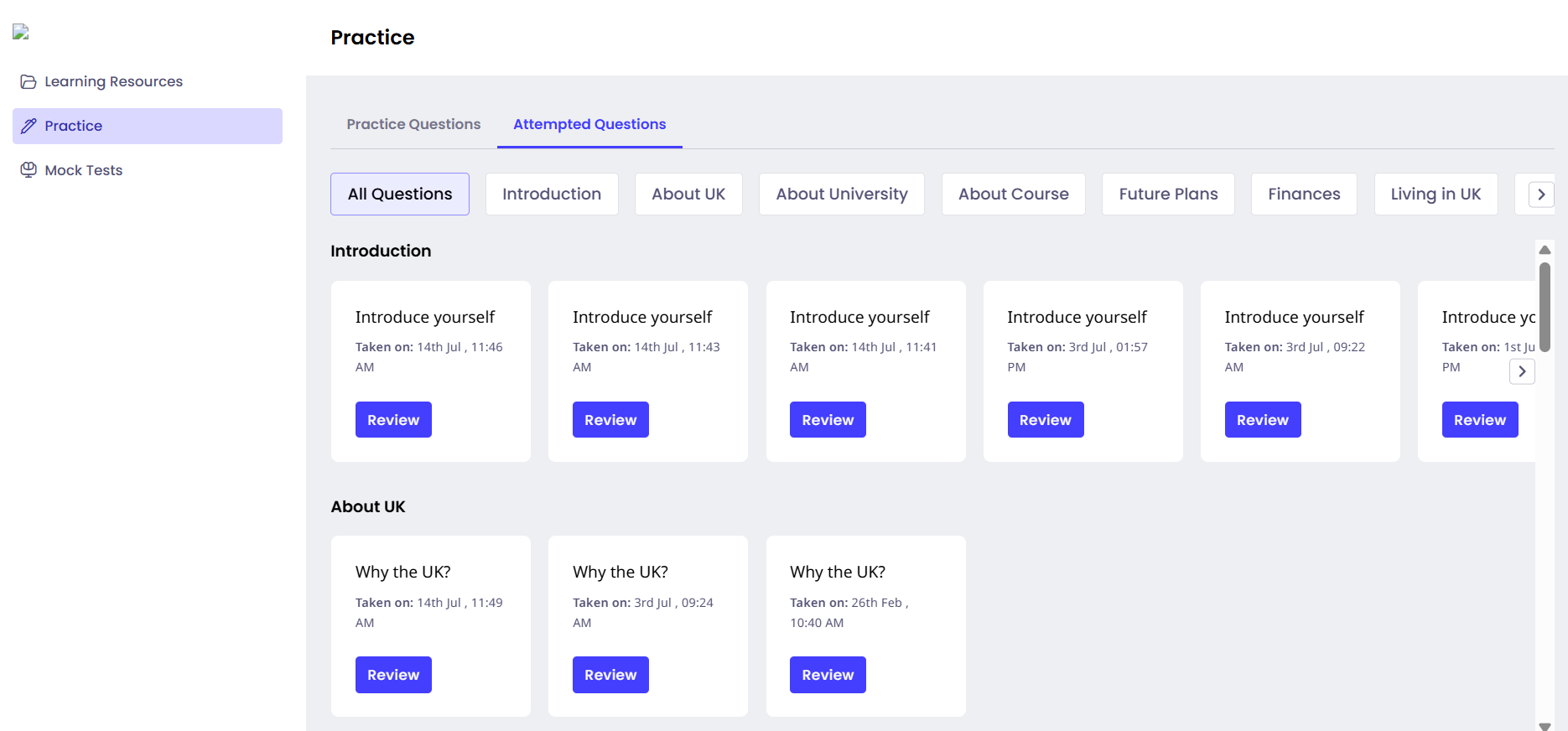
Task: Click 'Taken on: 3rd Jul, 01:57 PM' text
Action: [x=1077, y=357]
